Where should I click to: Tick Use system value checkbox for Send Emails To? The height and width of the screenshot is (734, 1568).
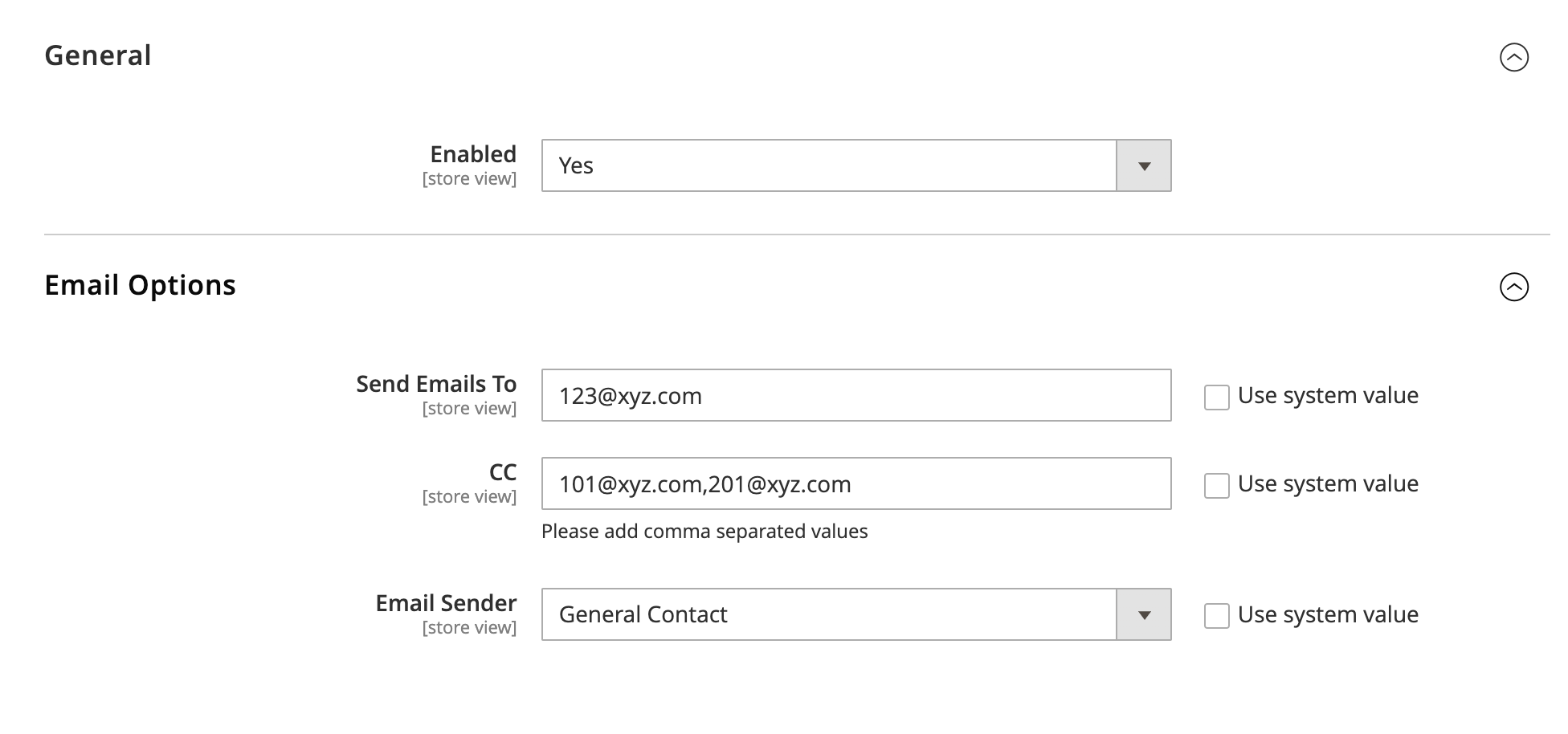[1216, 397]
